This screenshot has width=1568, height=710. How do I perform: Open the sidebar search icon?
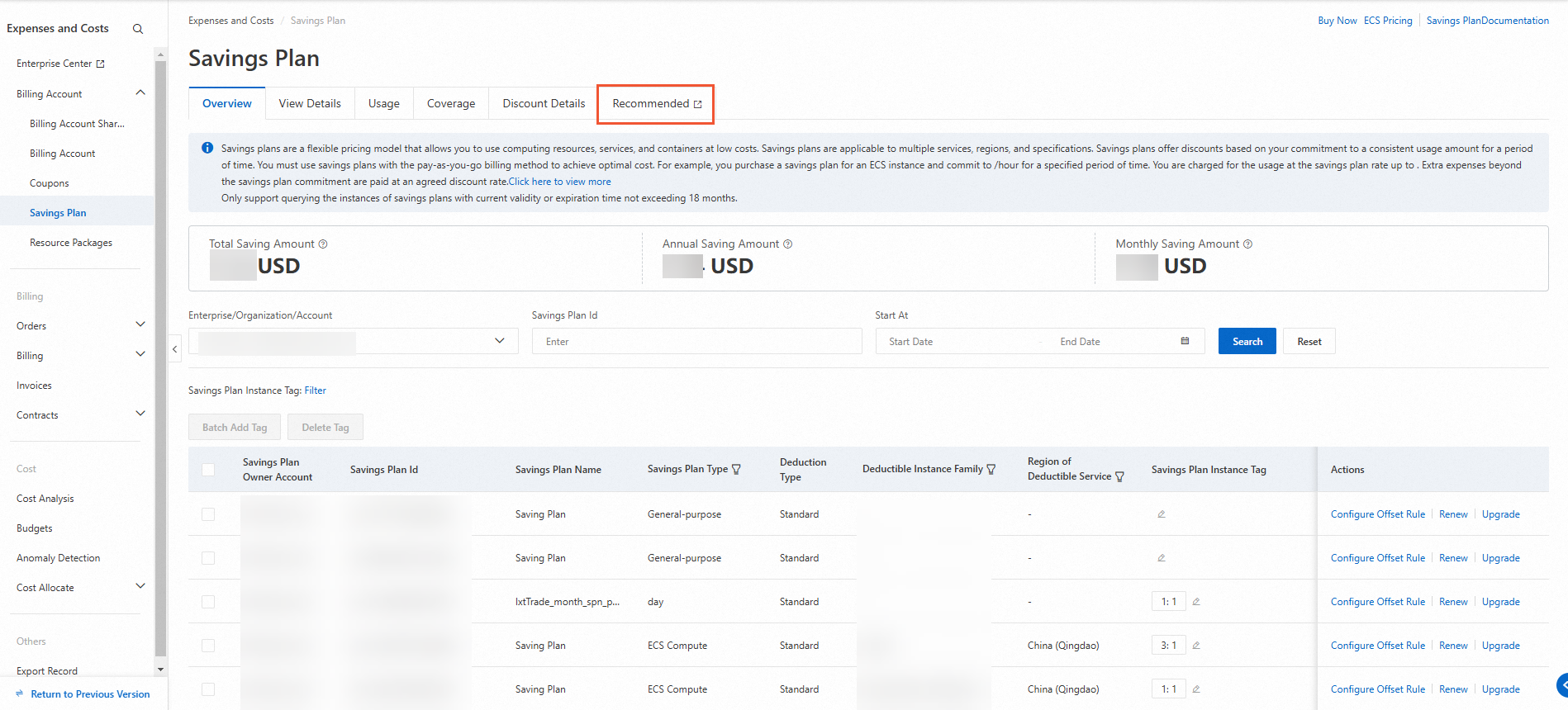pos(138,29)
